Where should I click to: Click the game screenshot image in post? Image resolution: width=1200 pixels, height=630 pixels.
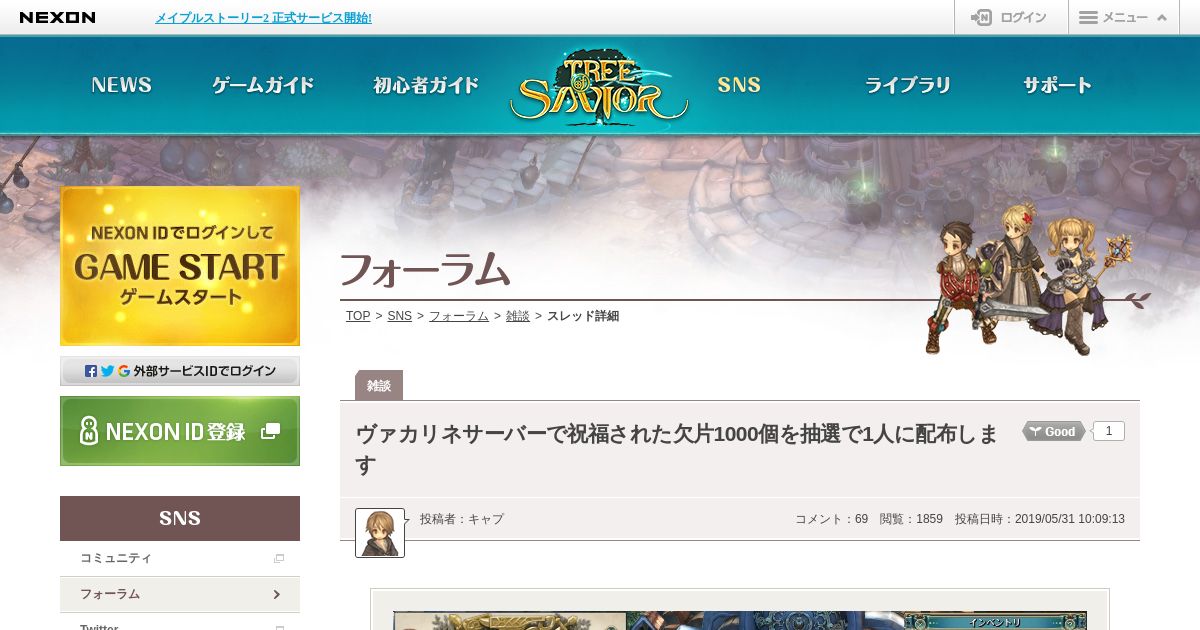tap(740, 620)
